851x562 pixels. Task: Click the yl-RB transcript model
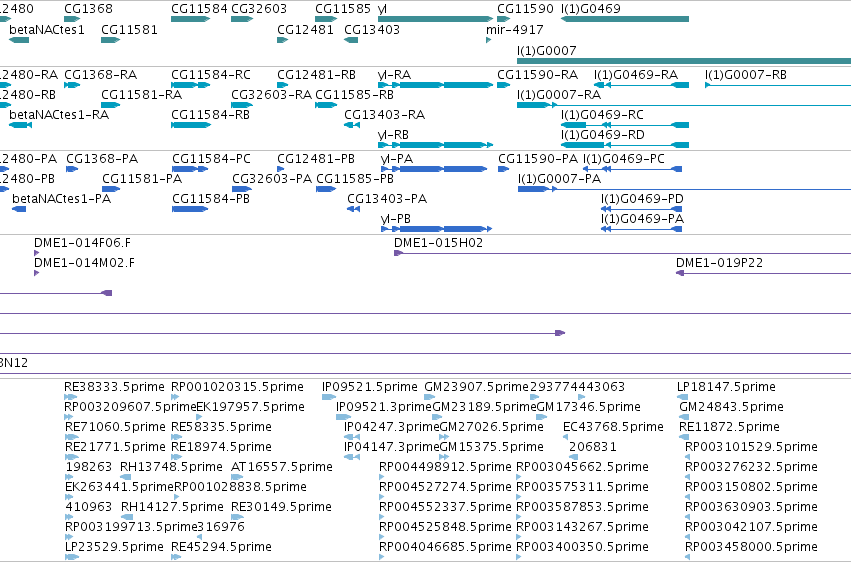pos(435,145)
